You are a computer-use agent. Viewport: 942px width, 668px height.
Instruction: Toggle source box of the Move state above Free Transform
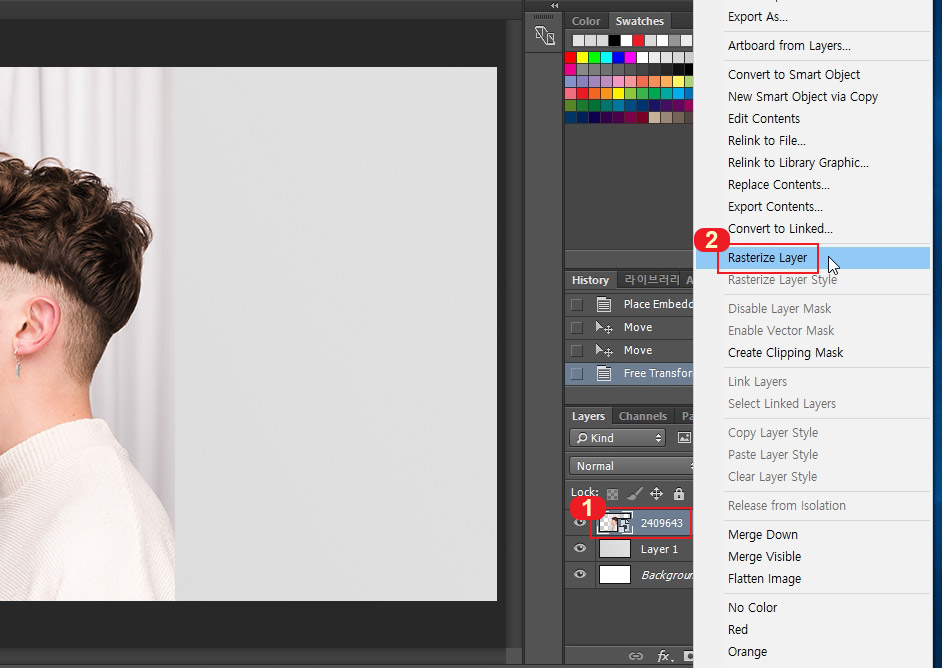click(x=577, y=350)
